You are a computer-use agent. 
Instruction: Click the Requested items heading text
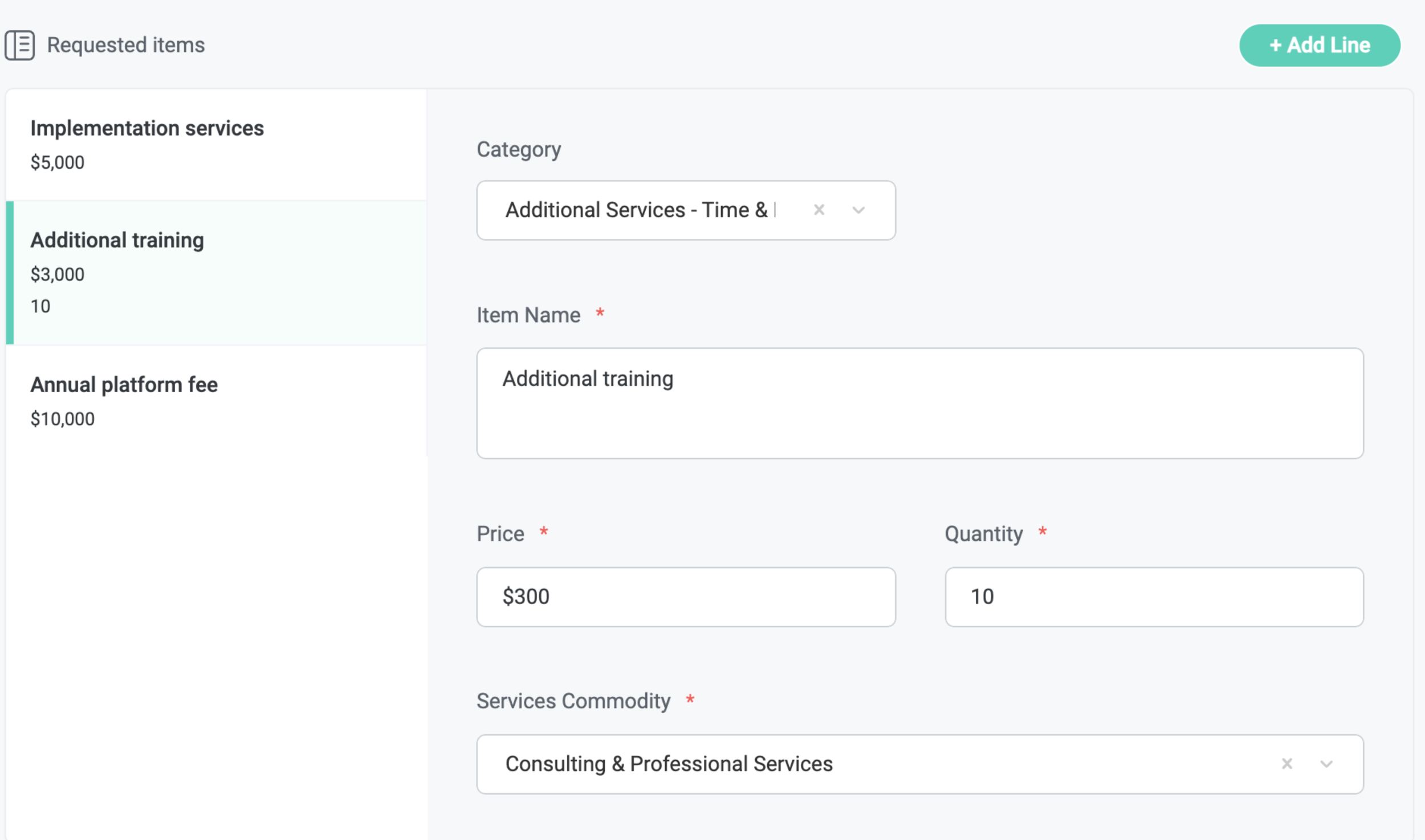[x=125, y=45]
